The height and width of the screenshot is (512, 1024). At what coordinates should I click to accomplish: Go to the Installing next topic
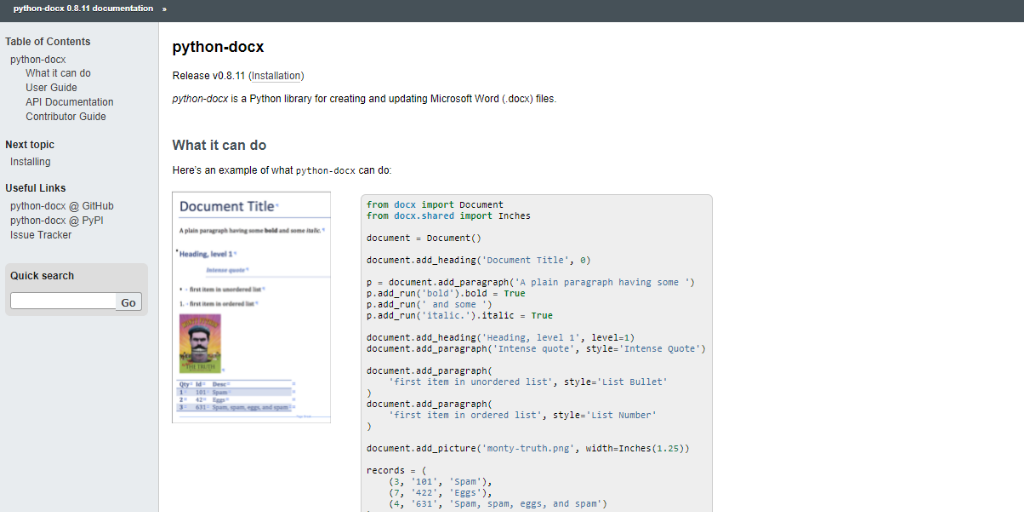click(30, 161)
